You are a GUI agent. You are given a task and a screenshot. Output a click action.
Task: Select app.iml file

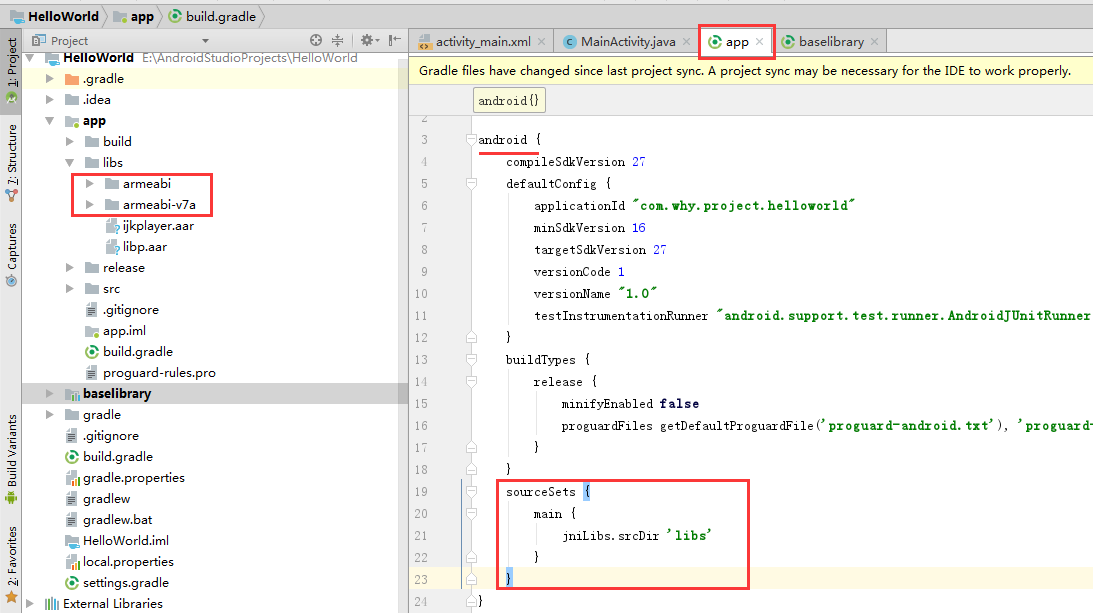pos(115,331)
